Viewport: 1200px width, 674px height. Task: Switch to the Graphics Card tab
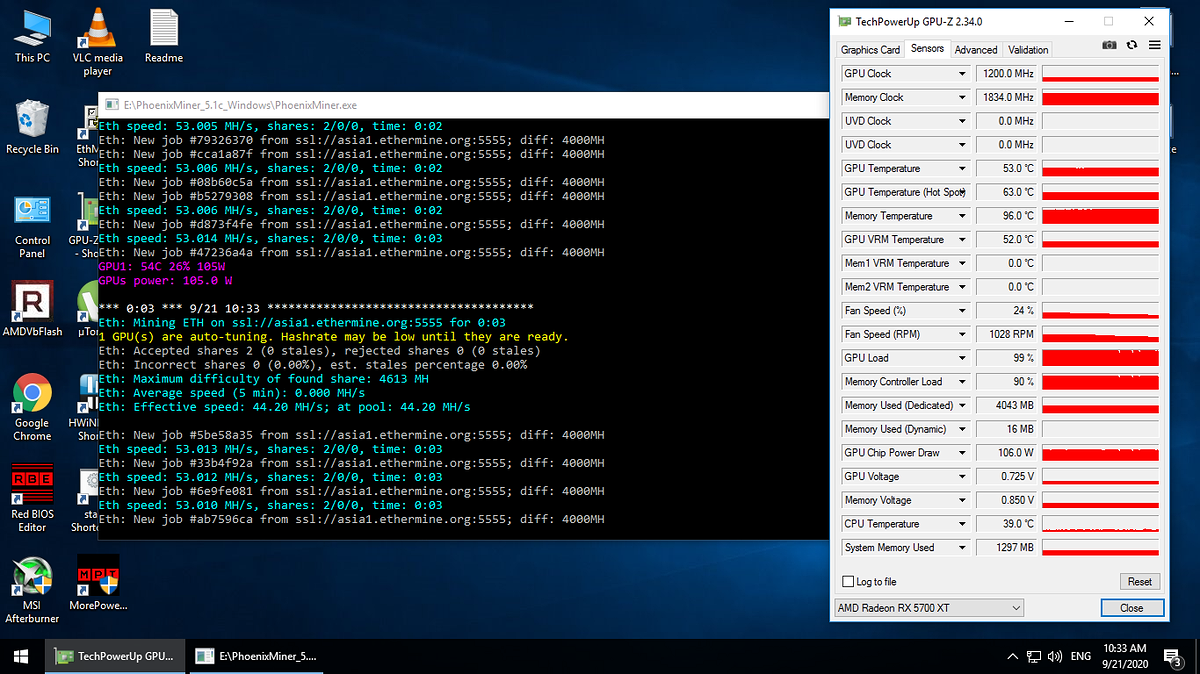(x=870, y=50)
